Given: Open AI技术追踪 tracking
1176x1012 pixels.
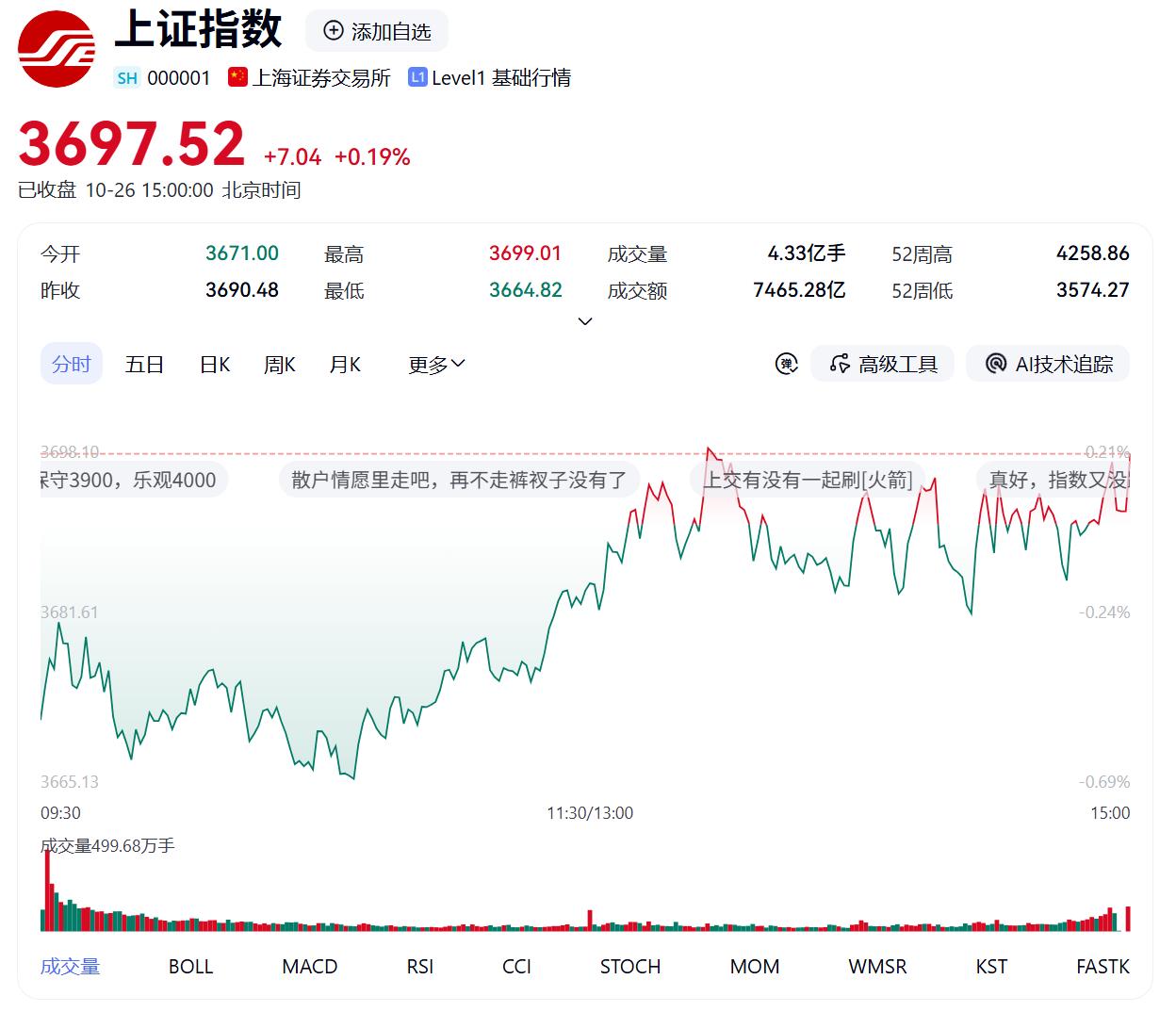Looking at the screenshot, I should tap(1048, 364).
